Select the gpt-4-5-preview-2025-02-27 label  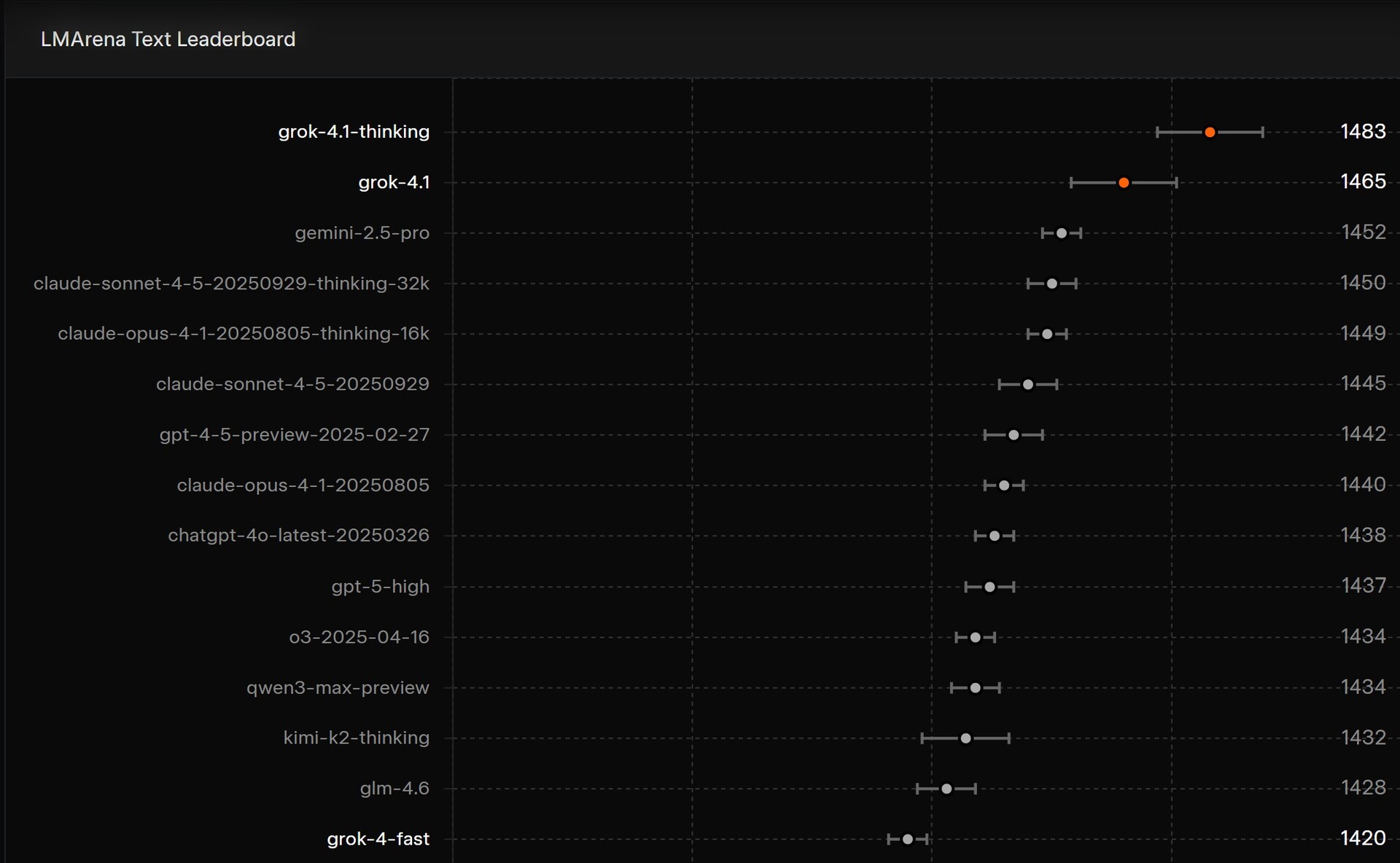click(295, 435)
